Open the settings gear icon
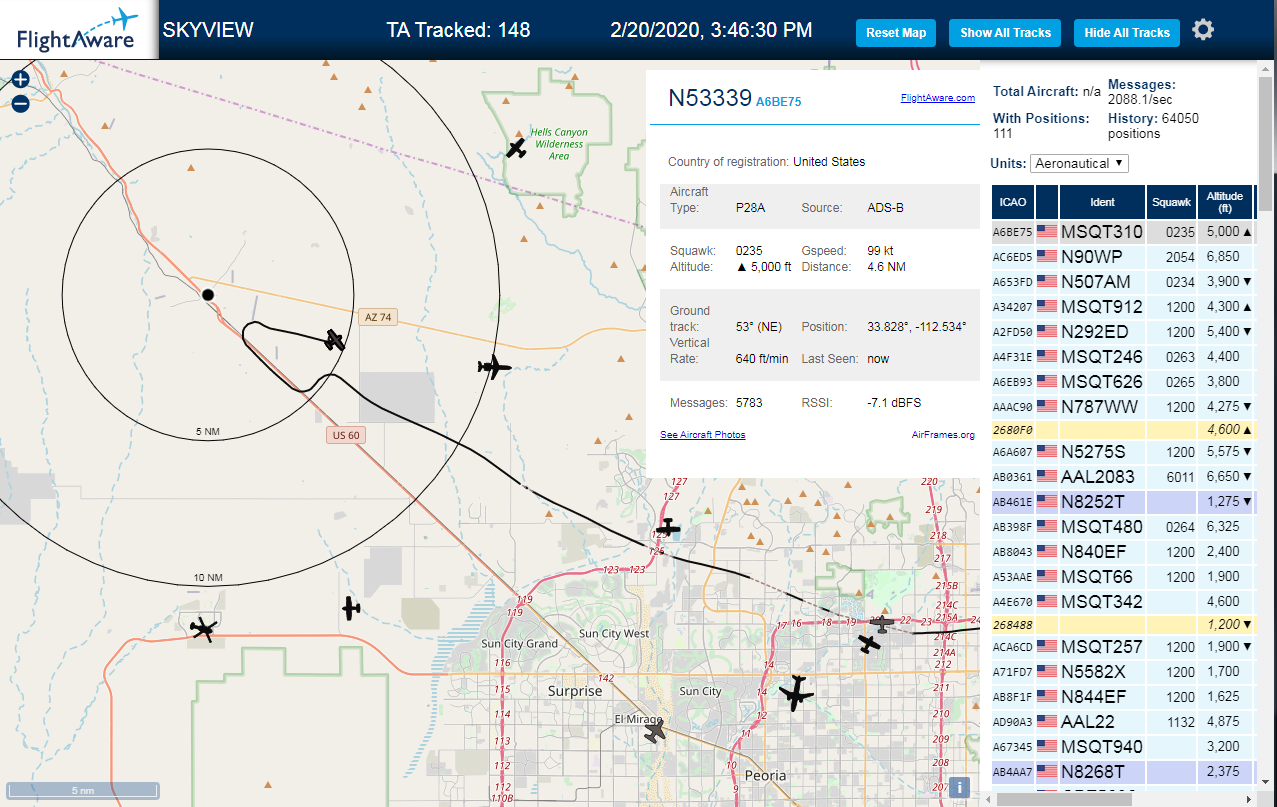1277x807 pixels. 1203,30
